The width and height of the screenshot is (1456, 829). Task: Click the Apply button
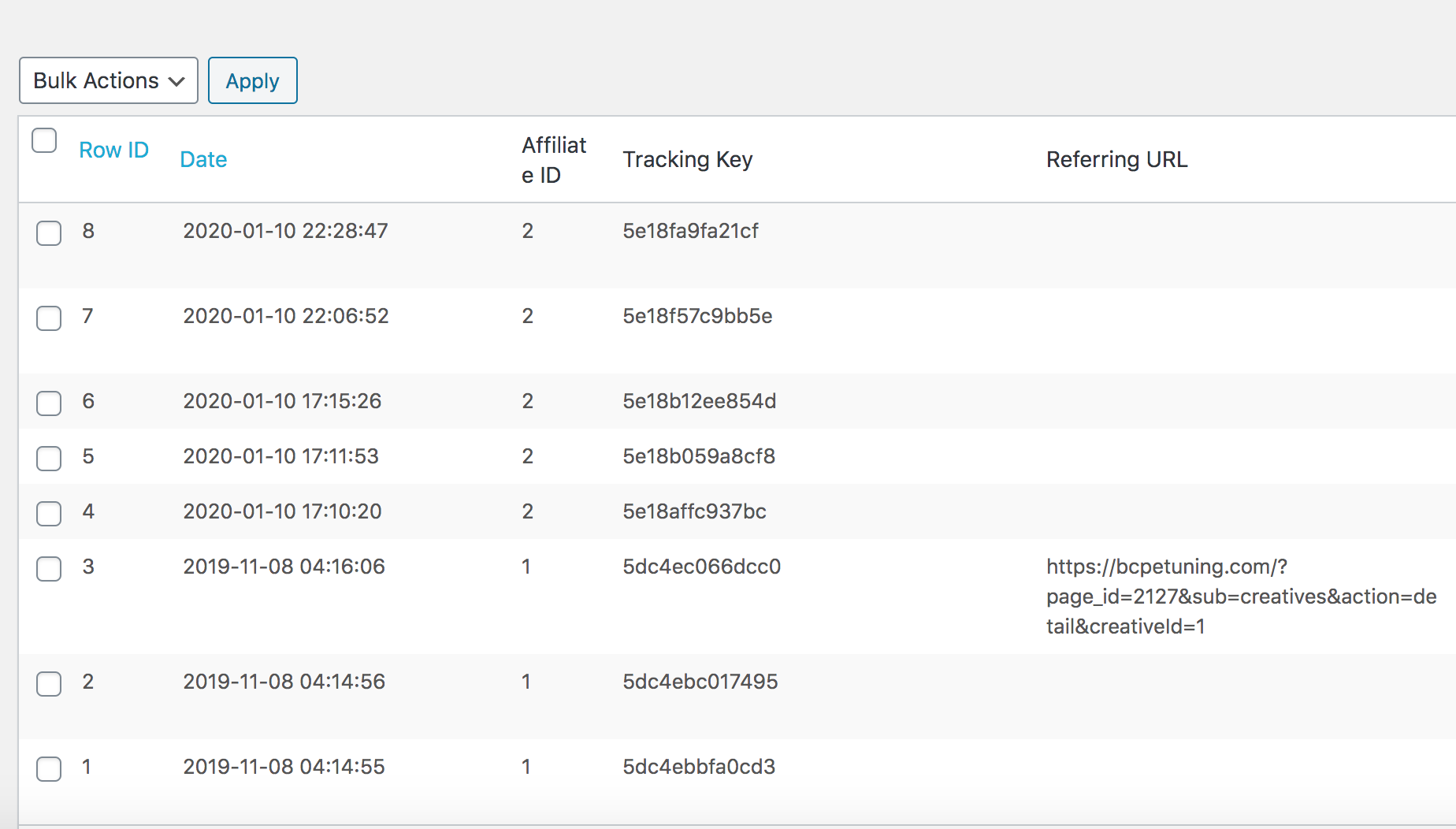(x=252, y=80)
